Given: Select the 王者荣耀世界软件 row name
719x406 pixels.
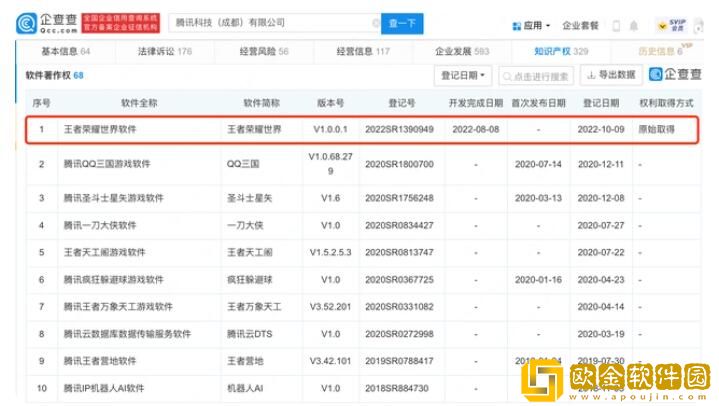Looking at the screenshot, I should click(100, 129).
